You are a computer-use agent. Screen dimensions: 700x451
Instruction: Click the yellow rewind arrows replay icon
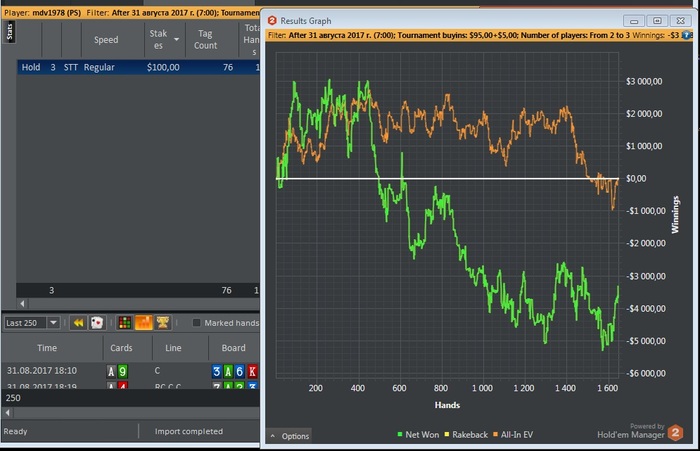point(78,322)
